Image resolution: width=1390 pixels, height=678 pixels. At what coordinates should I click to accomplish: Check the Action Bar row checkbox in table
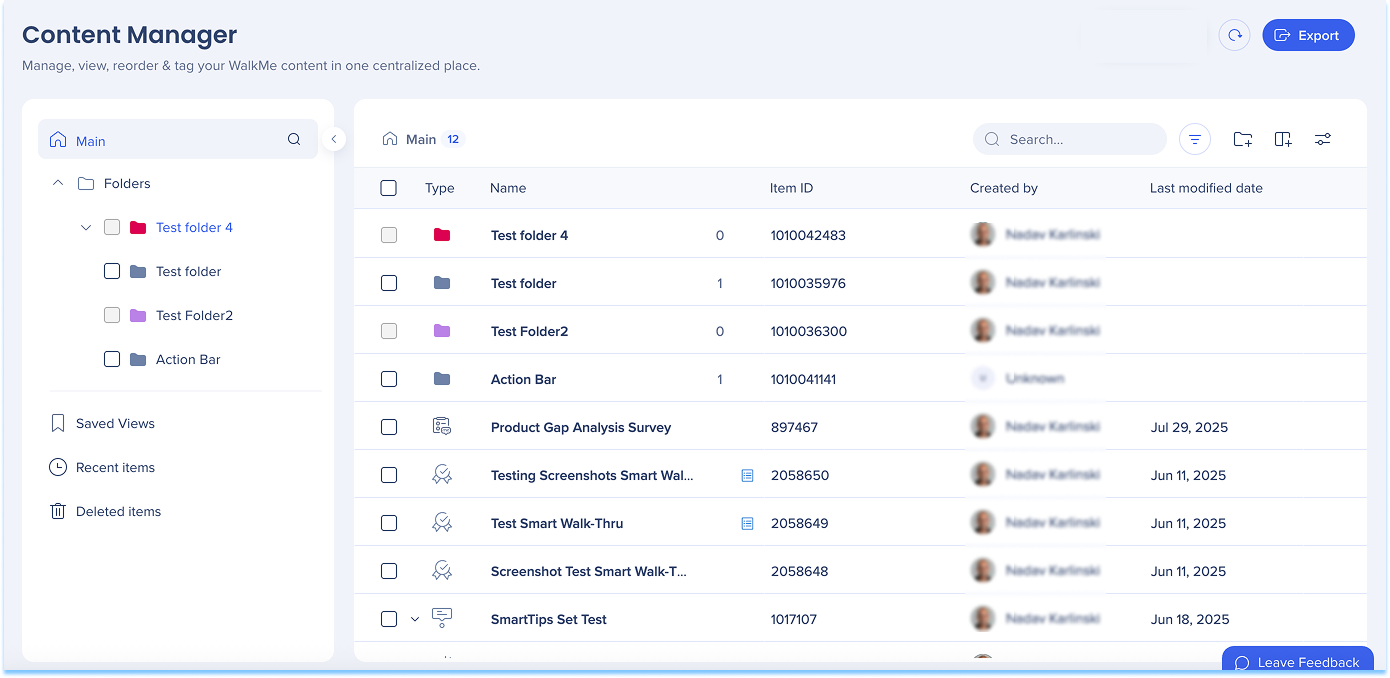click(x=389, y=379)
